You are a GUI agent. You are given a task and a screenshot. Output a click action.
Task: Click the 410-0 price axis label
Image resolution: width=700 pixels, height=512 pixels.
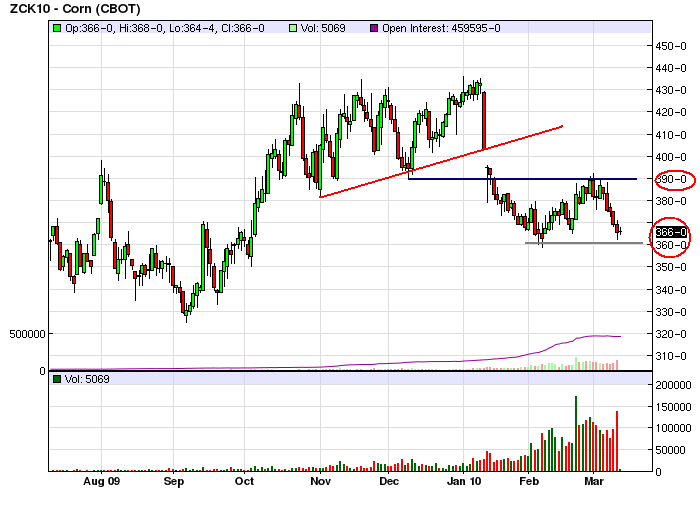pos(671,135)
